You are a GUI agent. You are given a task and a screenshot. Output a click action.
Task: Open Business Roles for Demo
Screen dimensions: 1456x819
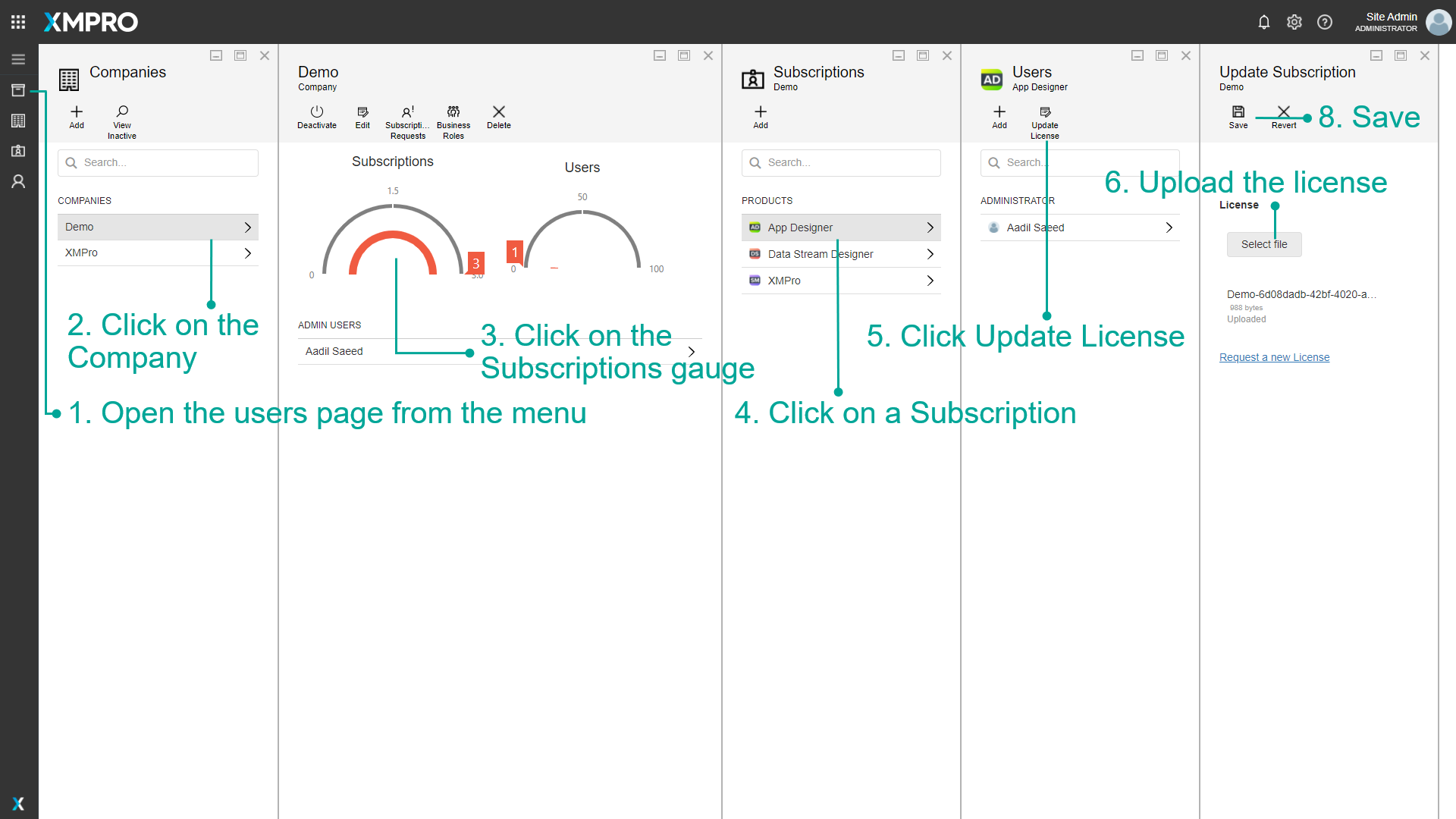(453, 123)
